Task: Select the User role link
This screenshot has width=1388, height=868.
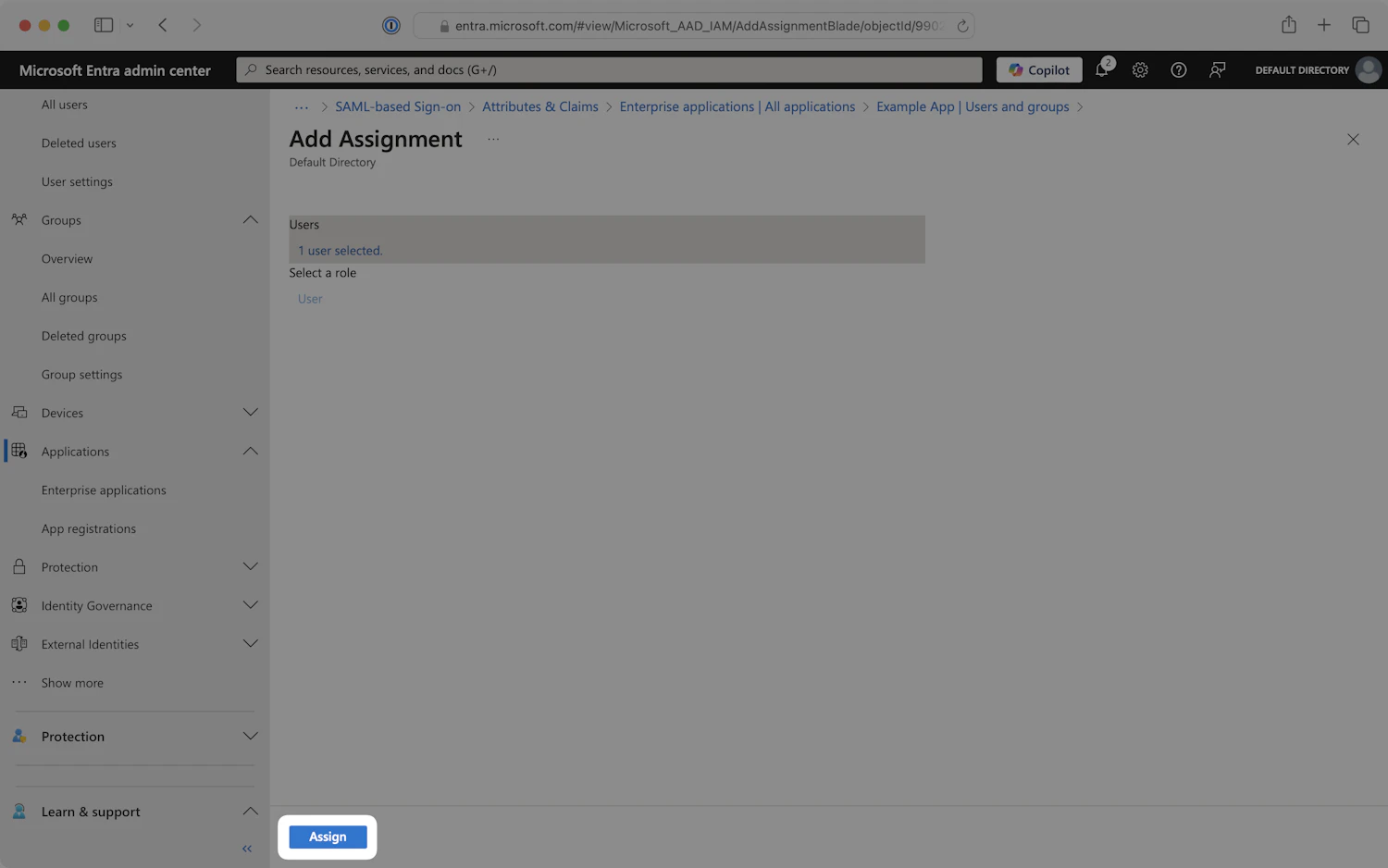Action: pyautogui.click(x=310, y=299)
